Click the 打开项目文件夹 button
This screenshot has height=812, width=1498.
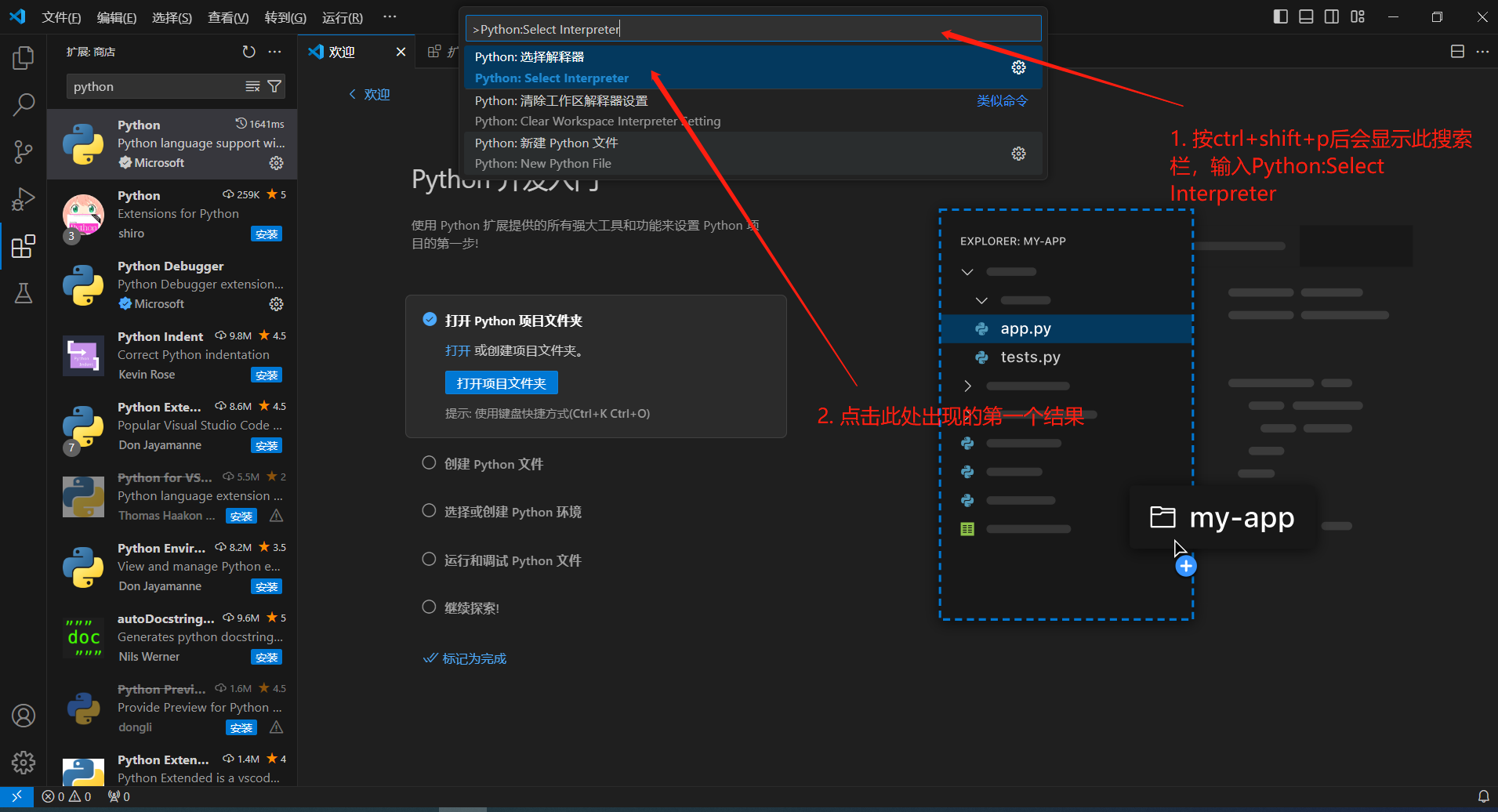[502, 383]
